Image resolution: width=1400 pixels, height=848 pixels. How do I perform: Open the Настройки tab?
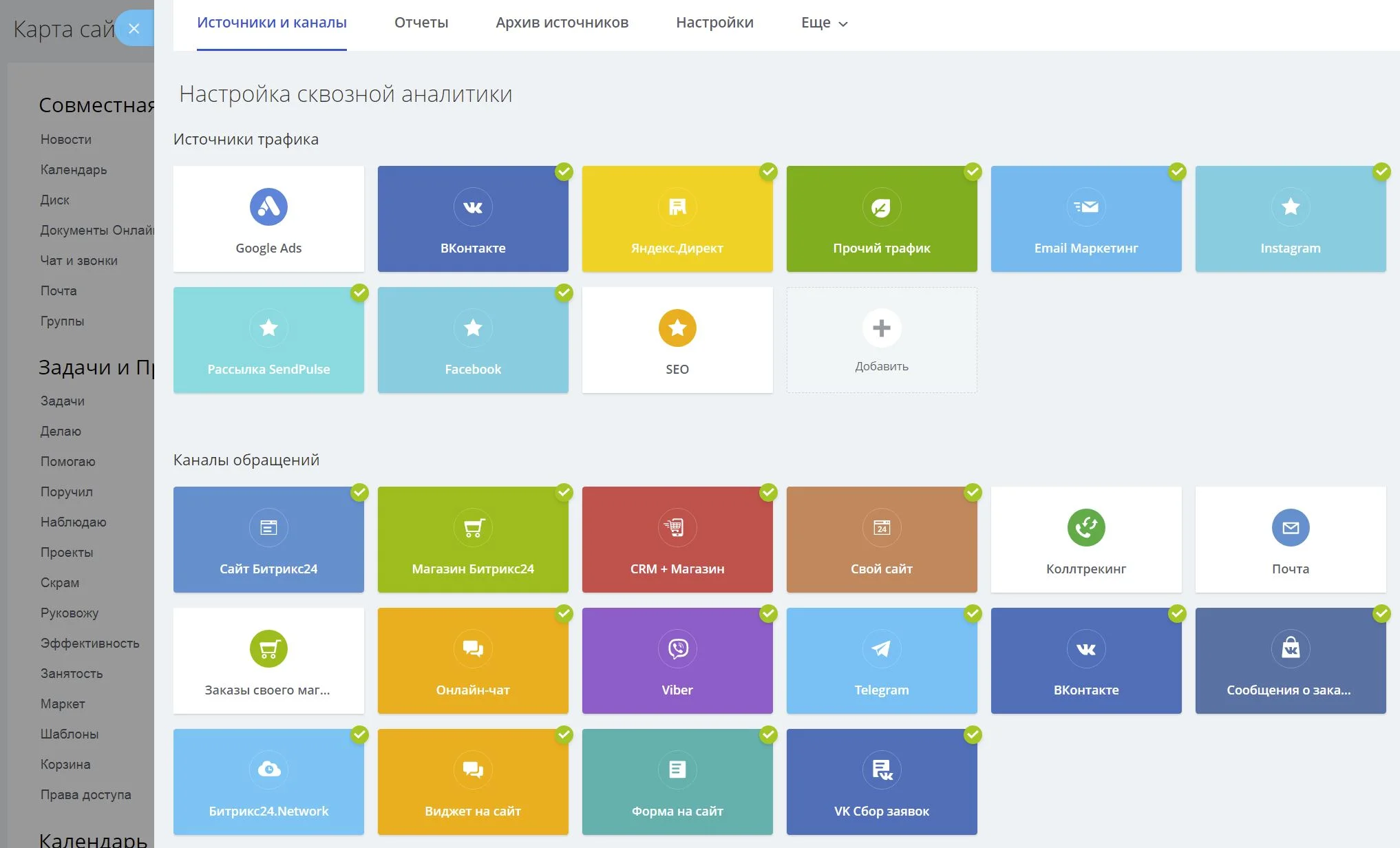pos(714,23)
